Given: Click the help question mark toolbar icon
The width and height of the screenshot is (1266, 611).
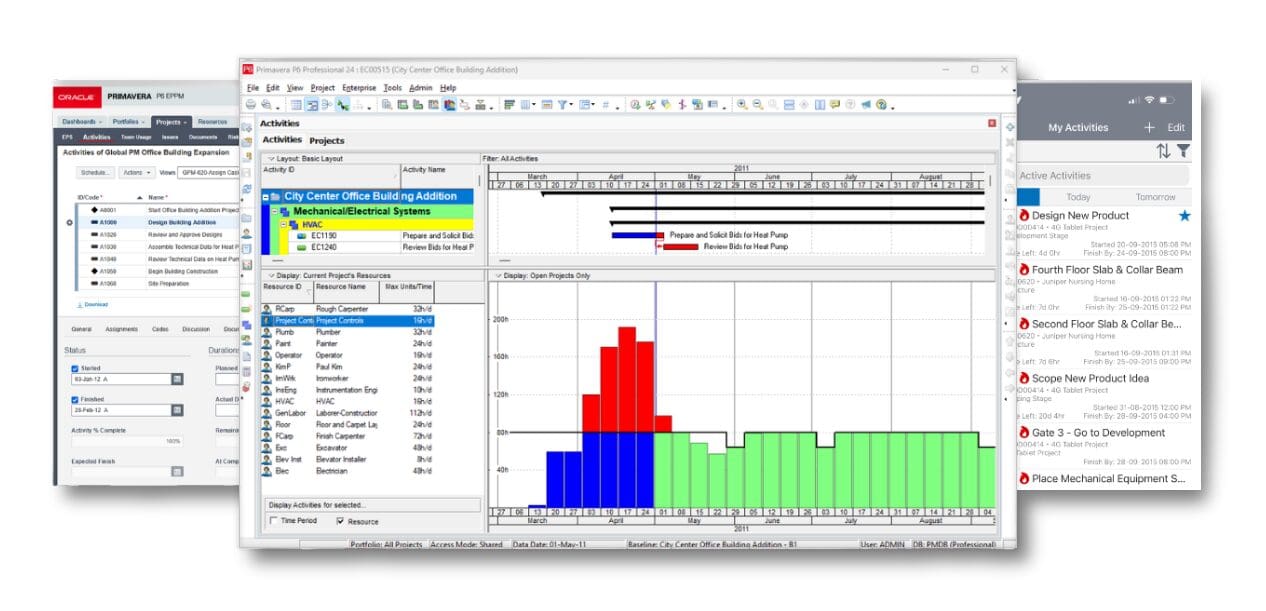Looking at the screenshot, I should [881, 105].
